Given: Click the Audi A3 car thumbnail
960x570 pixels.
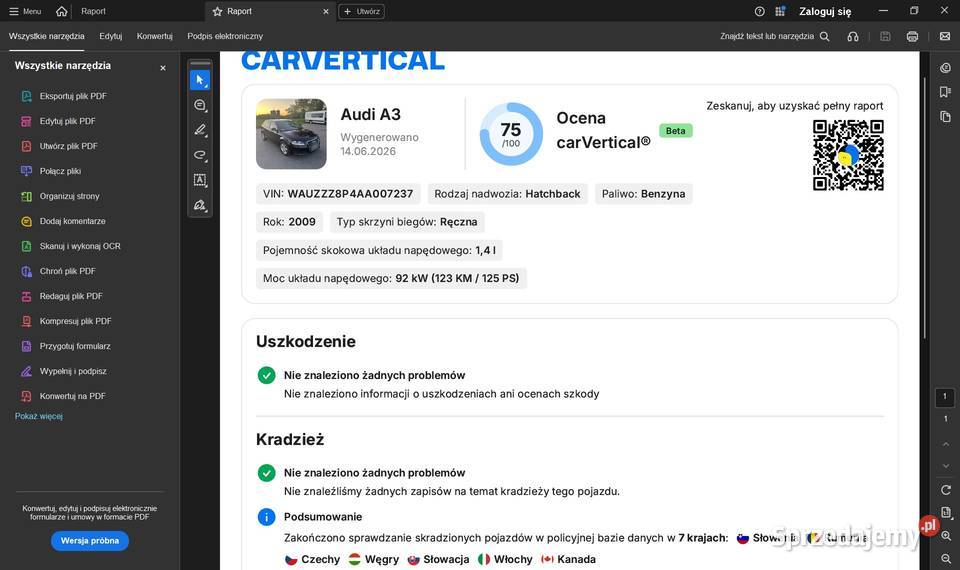Looking at the screenshot, I should [x=291, y=133].
